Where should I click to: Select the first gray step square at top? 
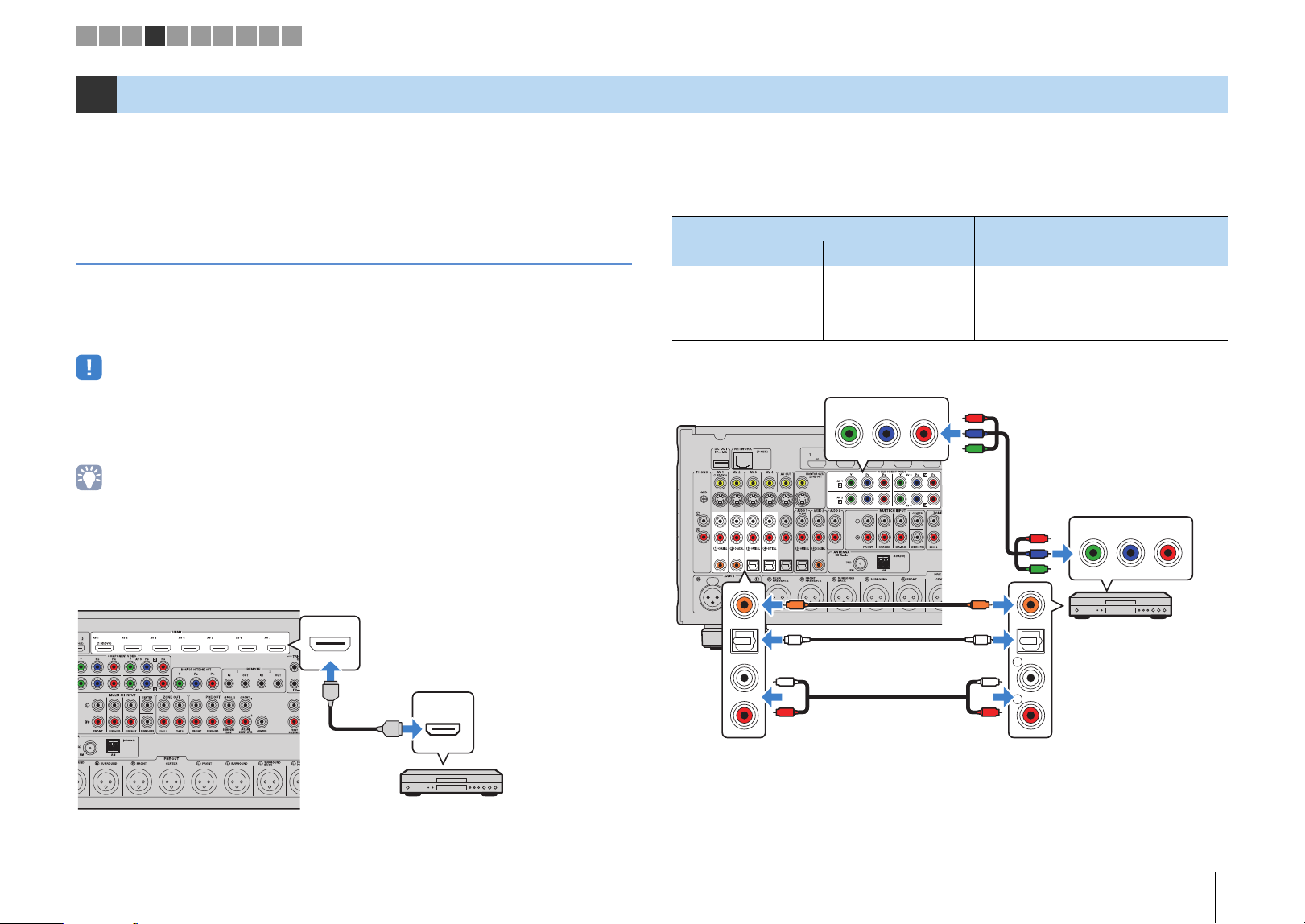86,35
